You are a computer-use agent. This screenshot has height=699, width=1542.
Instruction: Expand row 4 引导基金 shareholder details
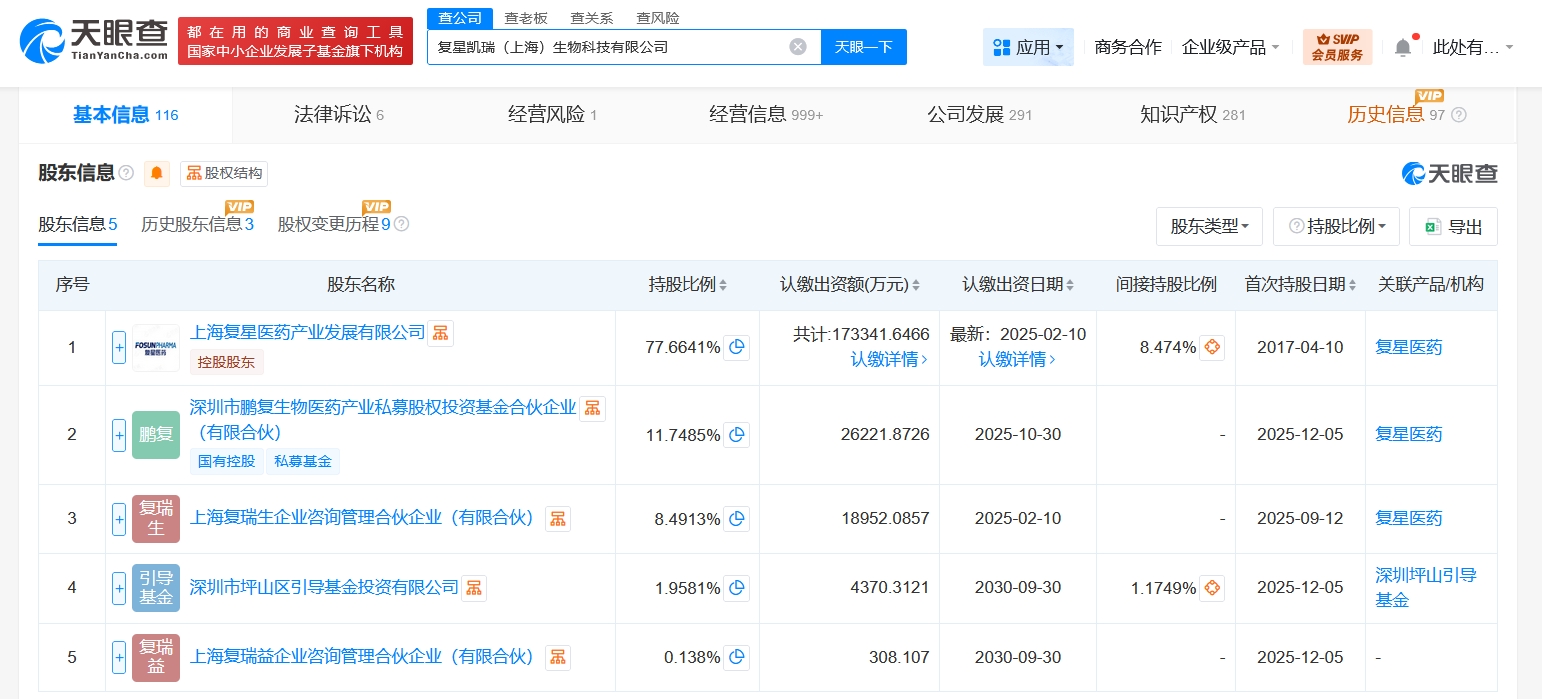click(x=119, y=588)
